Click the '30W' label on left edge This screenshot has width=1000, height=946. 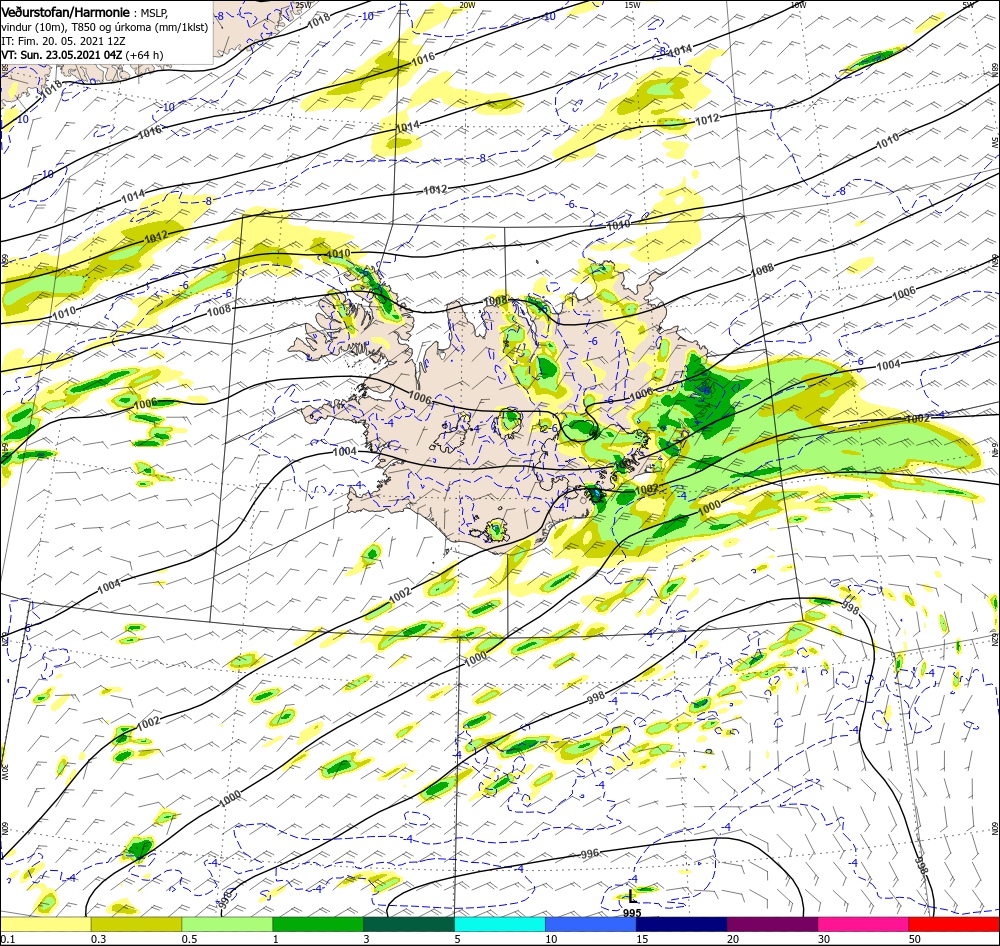click(4, 771)
